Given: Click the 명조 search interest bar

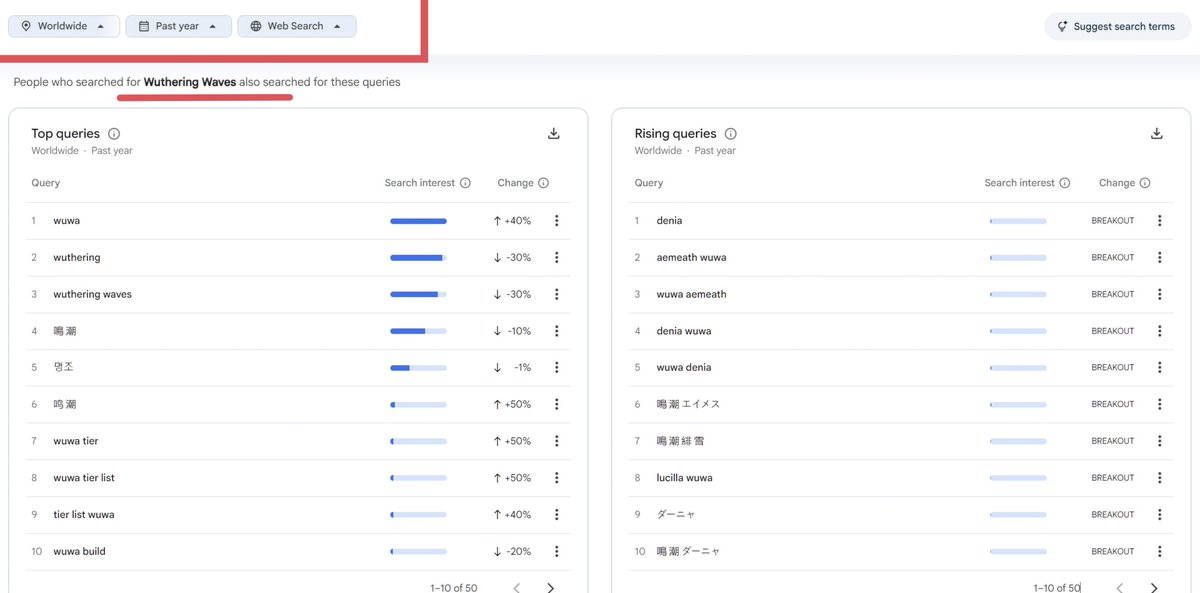Looking at the screenshot, I should [x=418, y=368].
